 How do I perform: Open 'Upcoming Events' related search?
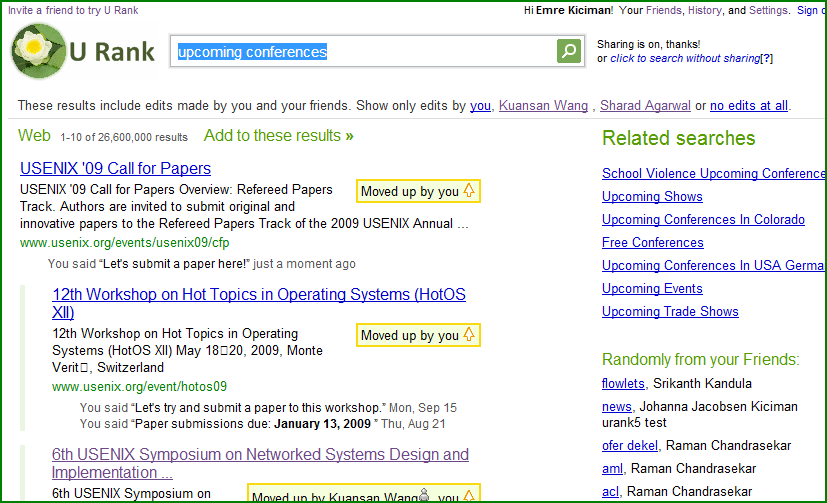(x=652, y=288)
